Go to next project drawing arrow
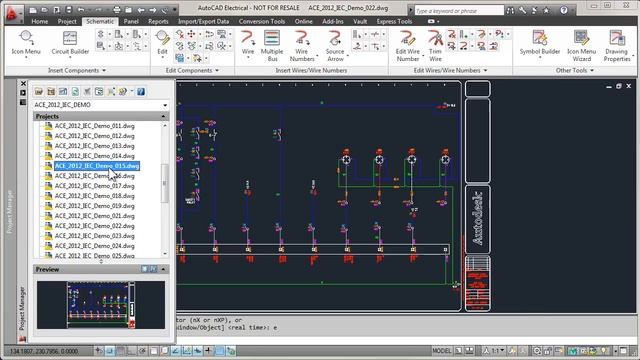640x360 pixels. click(153, 10)
